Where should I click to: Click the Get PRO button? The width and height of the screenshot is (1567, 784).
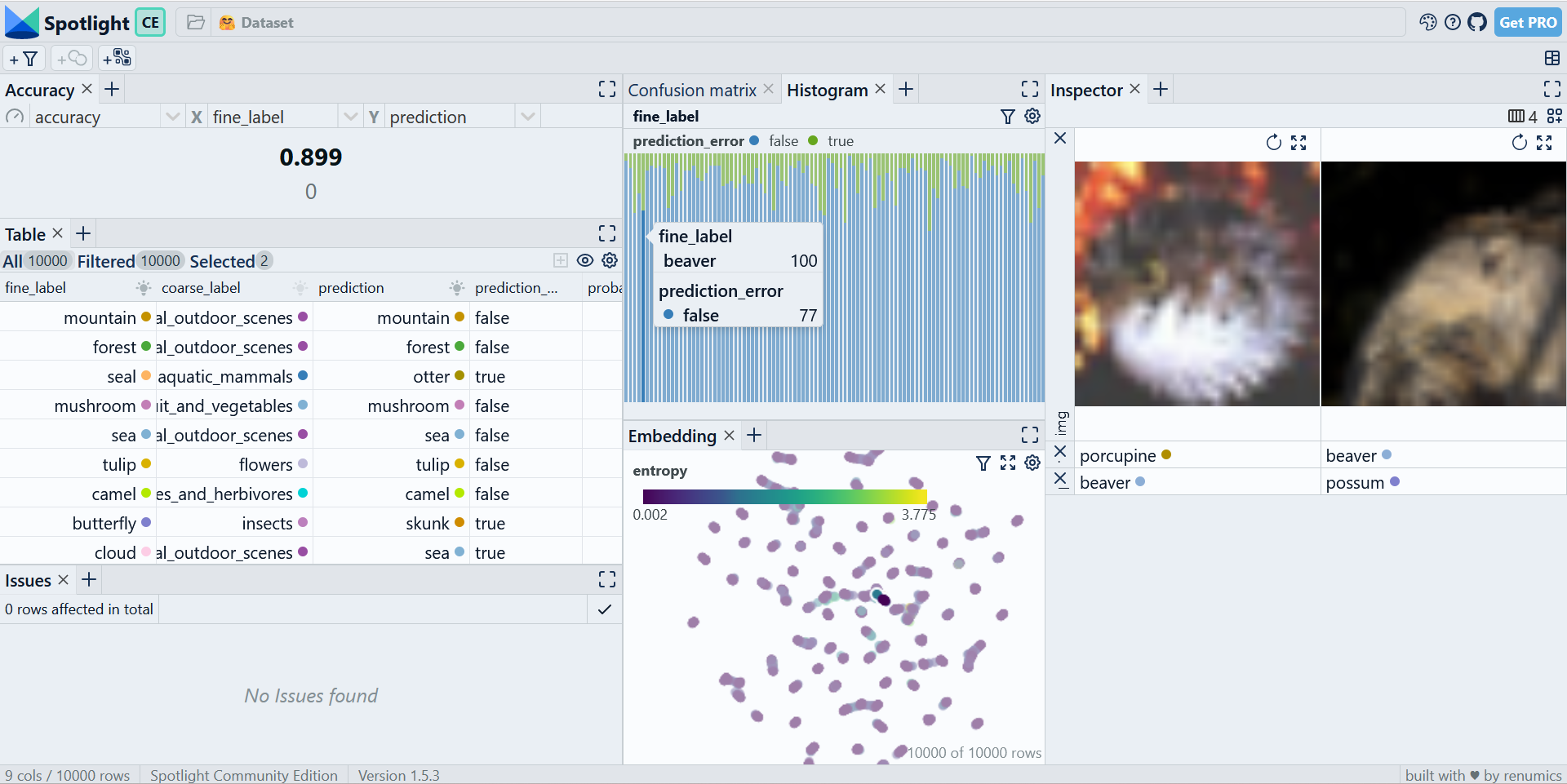click(1528, 22)
